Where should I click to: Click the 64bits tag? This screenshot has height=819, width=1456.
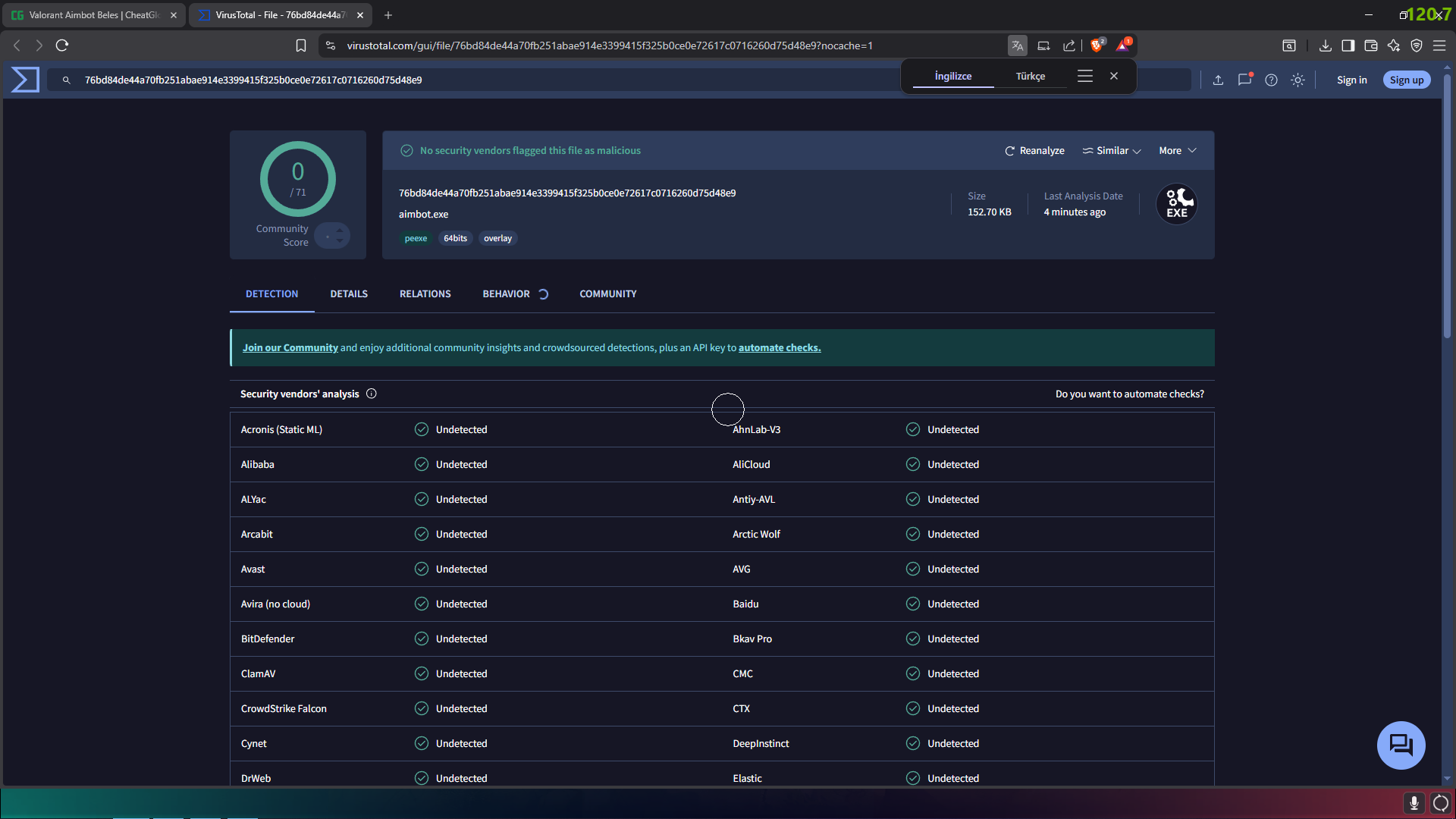coord(456,238)
